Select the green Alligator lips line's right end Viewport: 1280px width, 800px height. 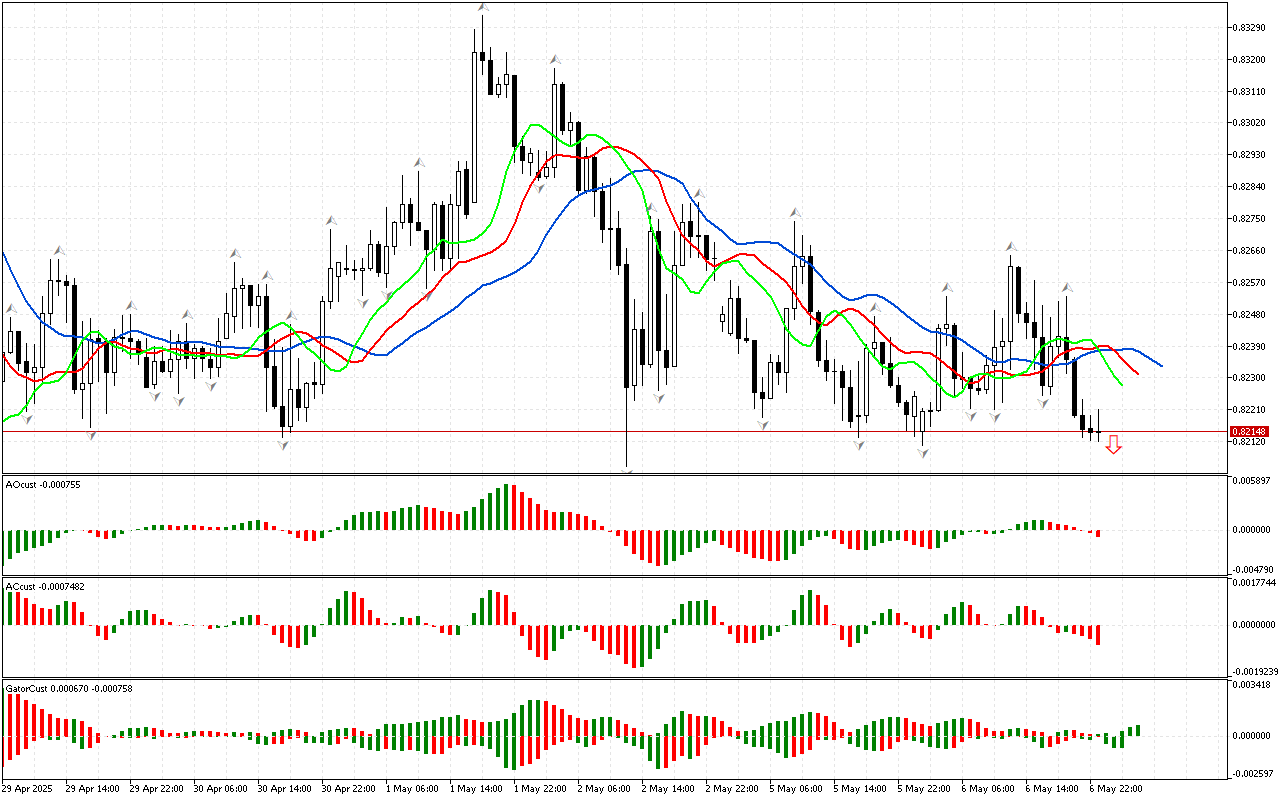pos(1120,383)
